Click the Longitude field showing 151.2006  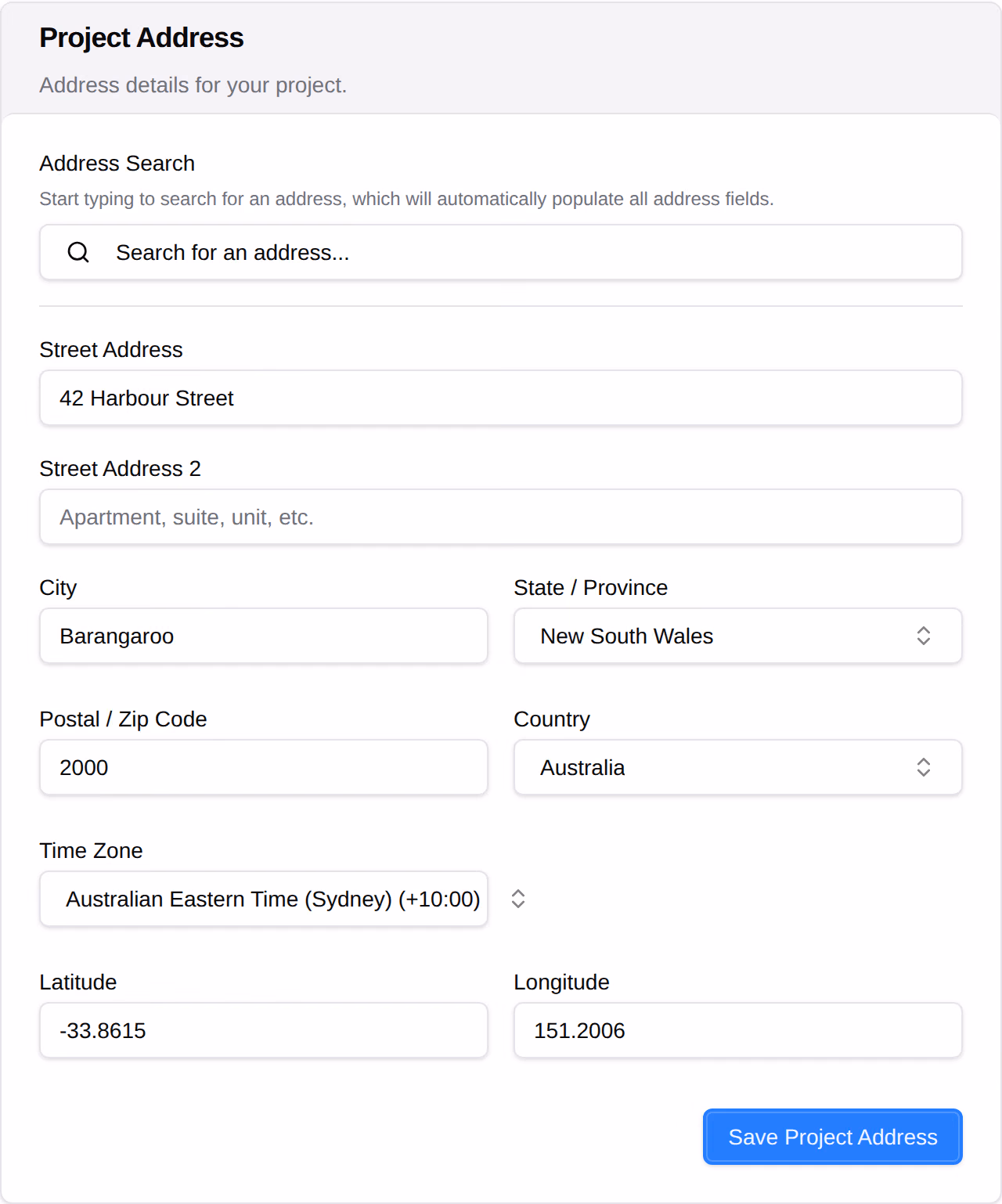point(738,1030)
